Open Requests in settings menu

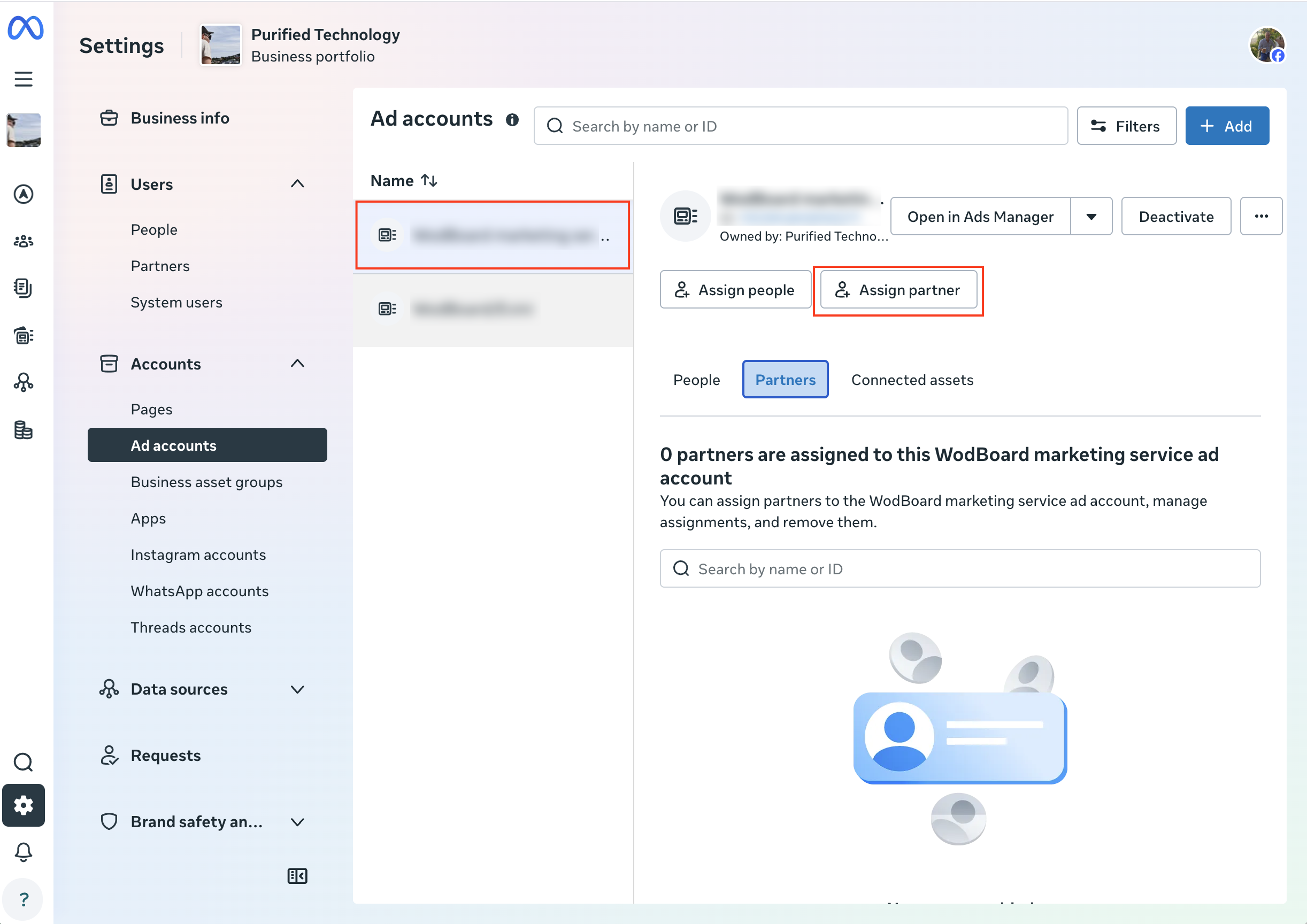(x=166, y=756)
